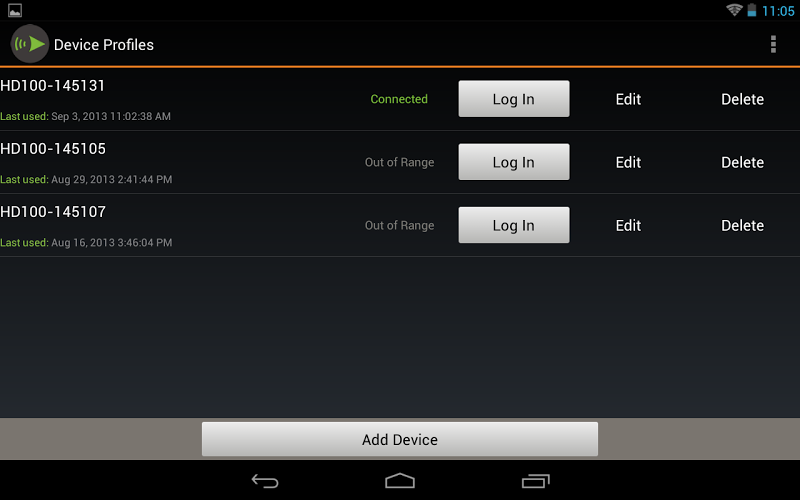Delete the HD100-145105 profile
The width and height of the screenshot is (800, 500).
pyautogui.click(x=742, y=162)
